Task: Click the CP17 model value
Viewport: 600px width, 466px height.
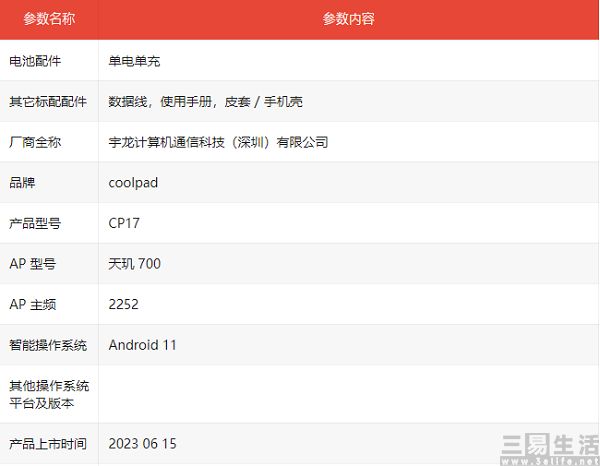Action: point(125,223)
